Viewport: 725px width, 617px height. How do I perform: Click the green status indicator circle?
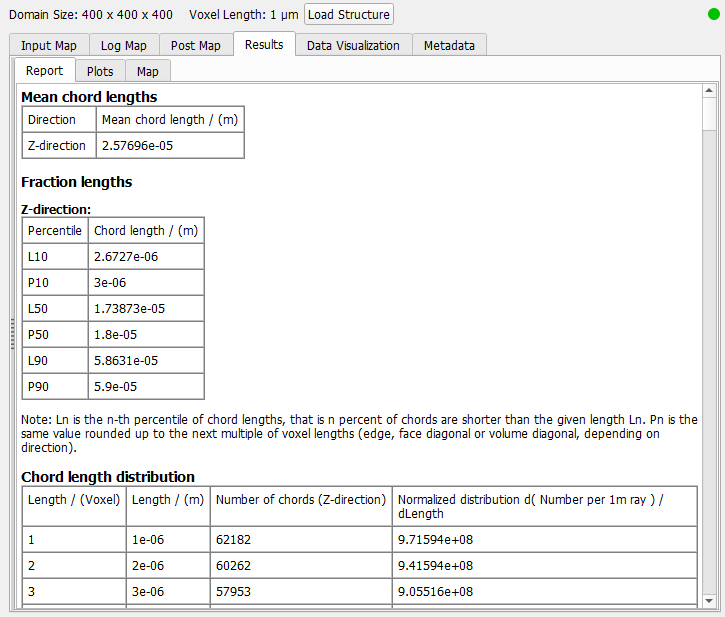tap(714, 14)
